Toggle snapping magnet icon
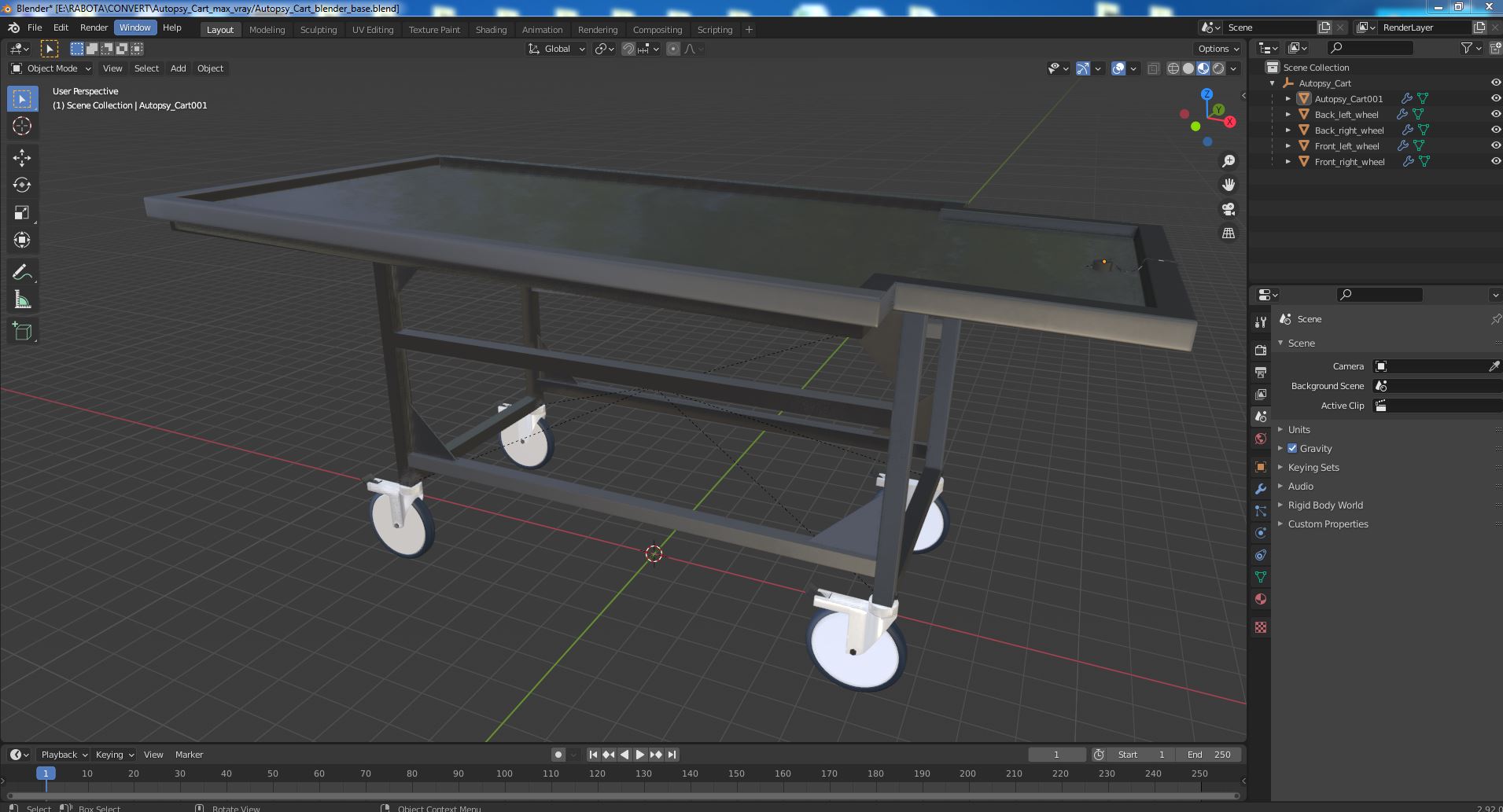Screen dimensions: 1503x812 (x=628, y=49)
